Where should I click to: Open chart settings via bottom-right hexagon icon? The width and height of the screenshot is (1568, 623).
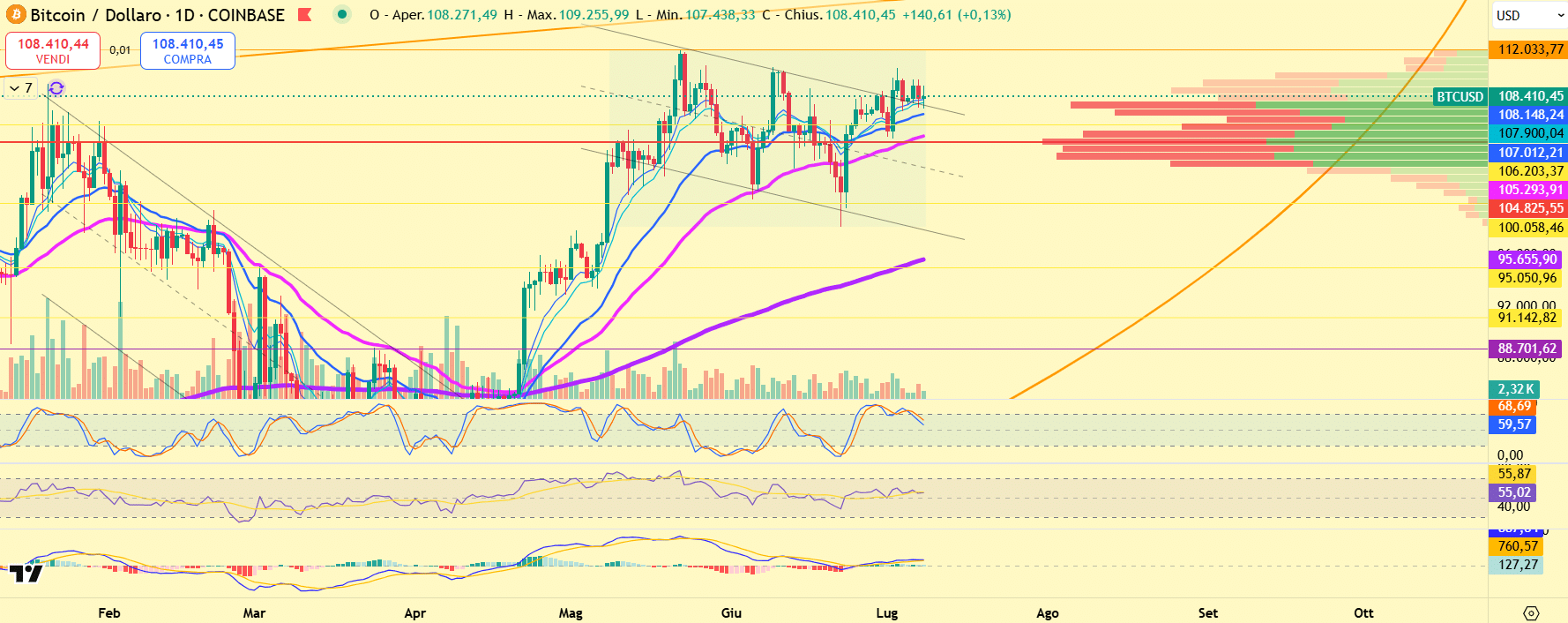click(1531, 612)
